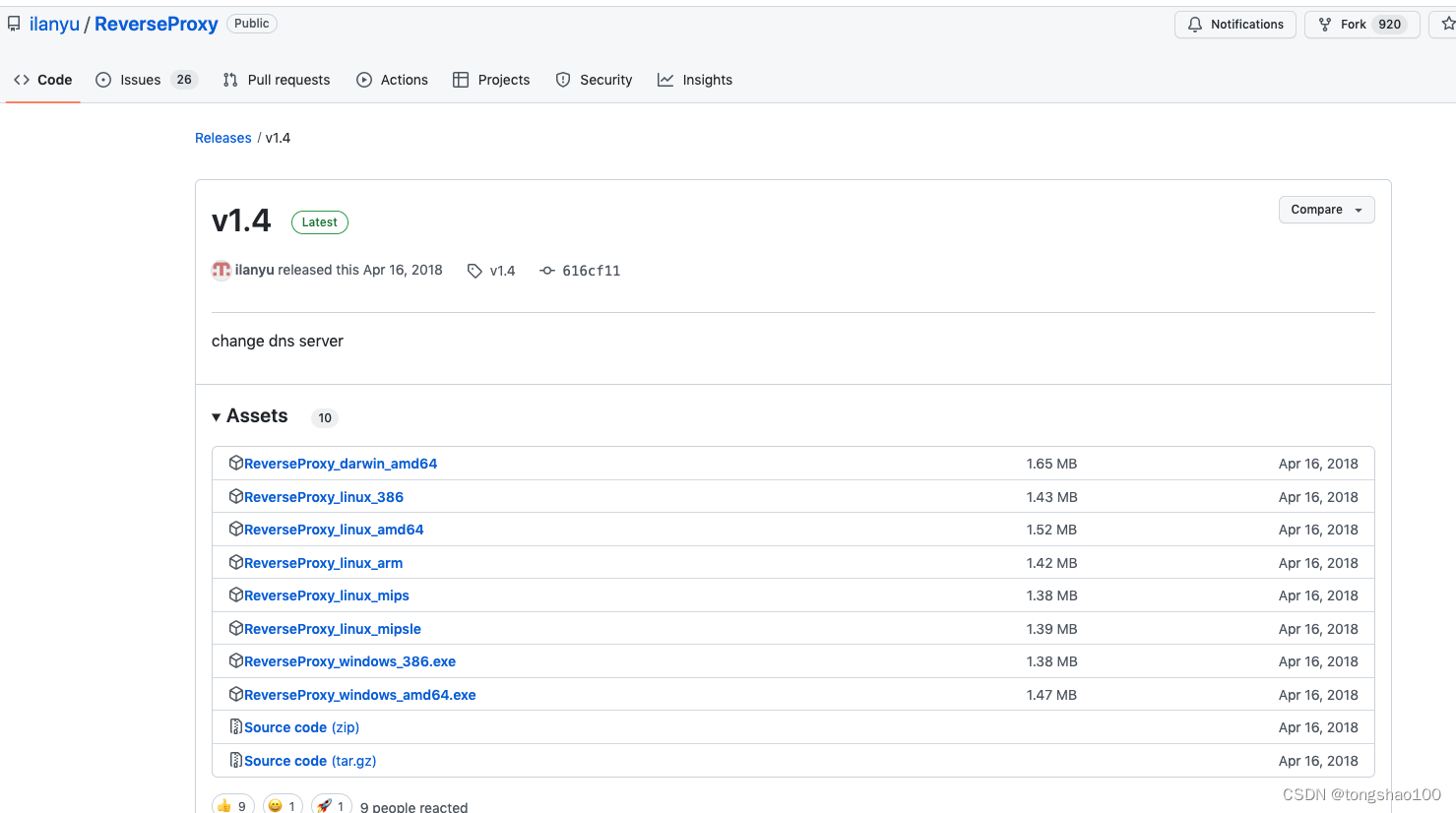The height and width of the screenshot is (813, 1456).
Task: Click package icon for ReverseProxy_linux_arm
Action: 236,562
